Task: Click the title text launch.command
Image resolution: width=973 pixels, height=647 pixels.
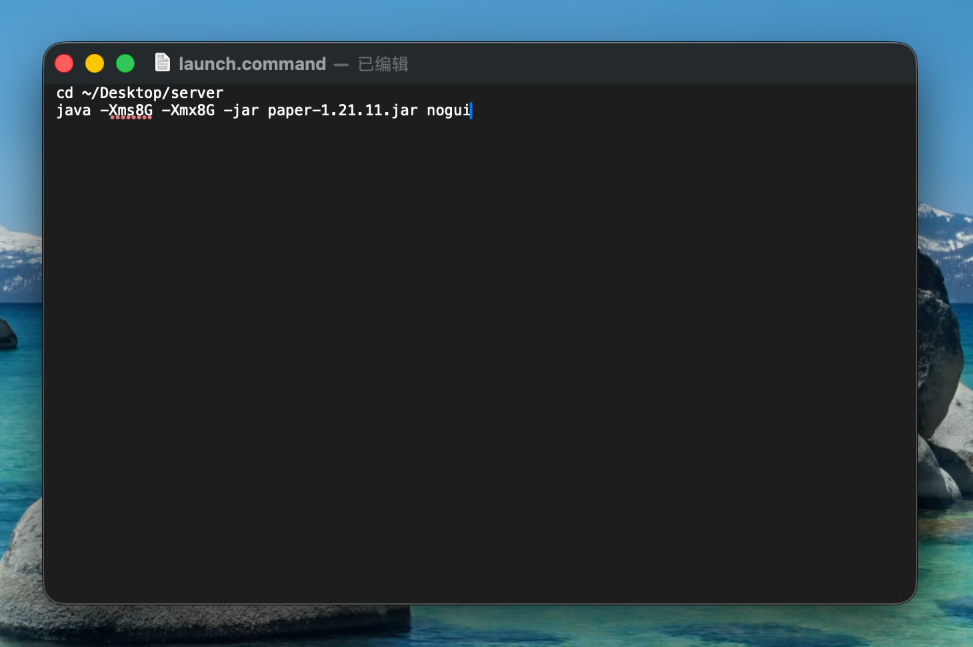Action: (251, 62)
